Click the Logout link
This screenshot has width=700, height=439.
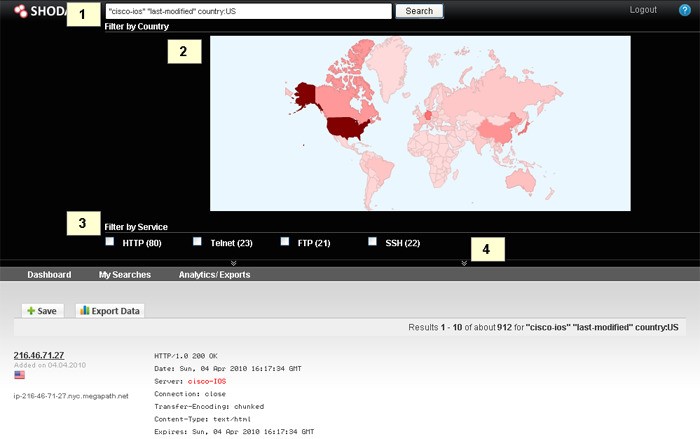pyautogui.click(x=643, y=10)
